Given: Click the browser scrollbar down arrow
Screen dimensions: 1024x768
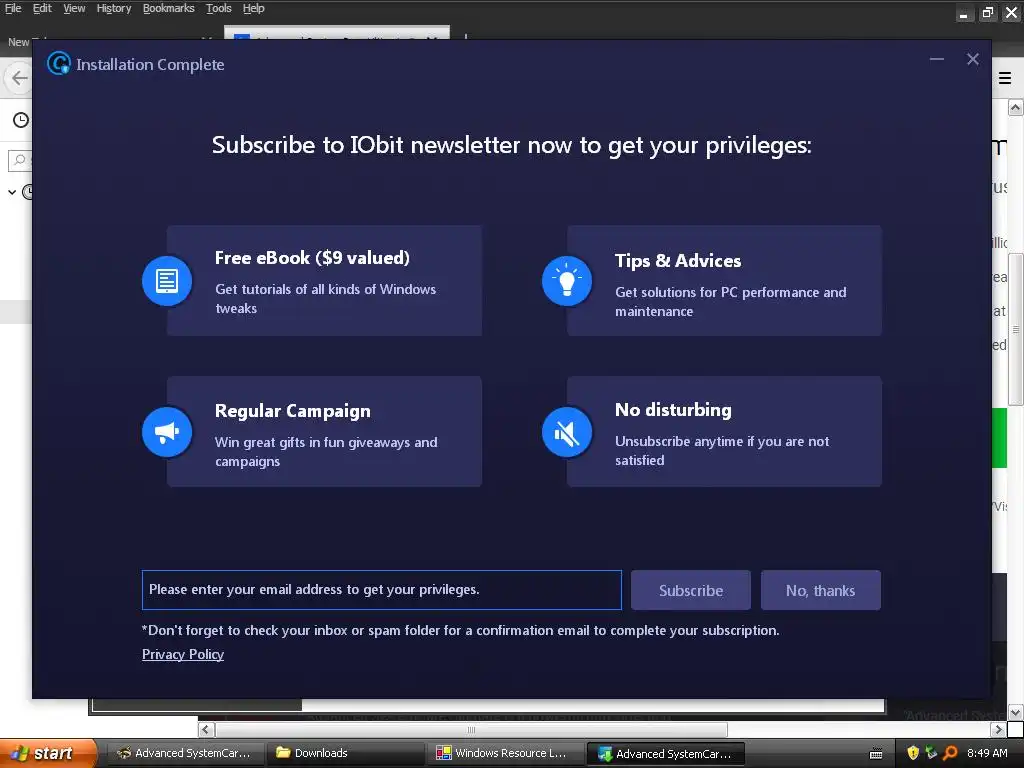Looking at the screenshot, I should tap(1016, 712).
